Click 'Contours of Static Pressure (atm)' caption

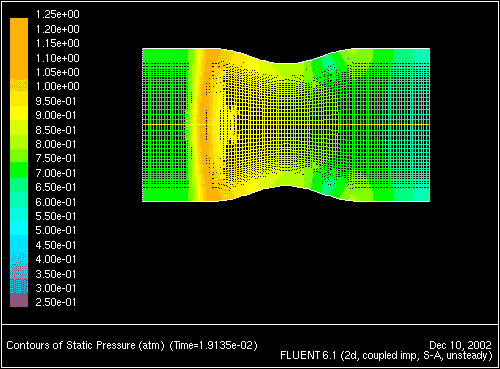pyautogui.click(x=85, y=345)
